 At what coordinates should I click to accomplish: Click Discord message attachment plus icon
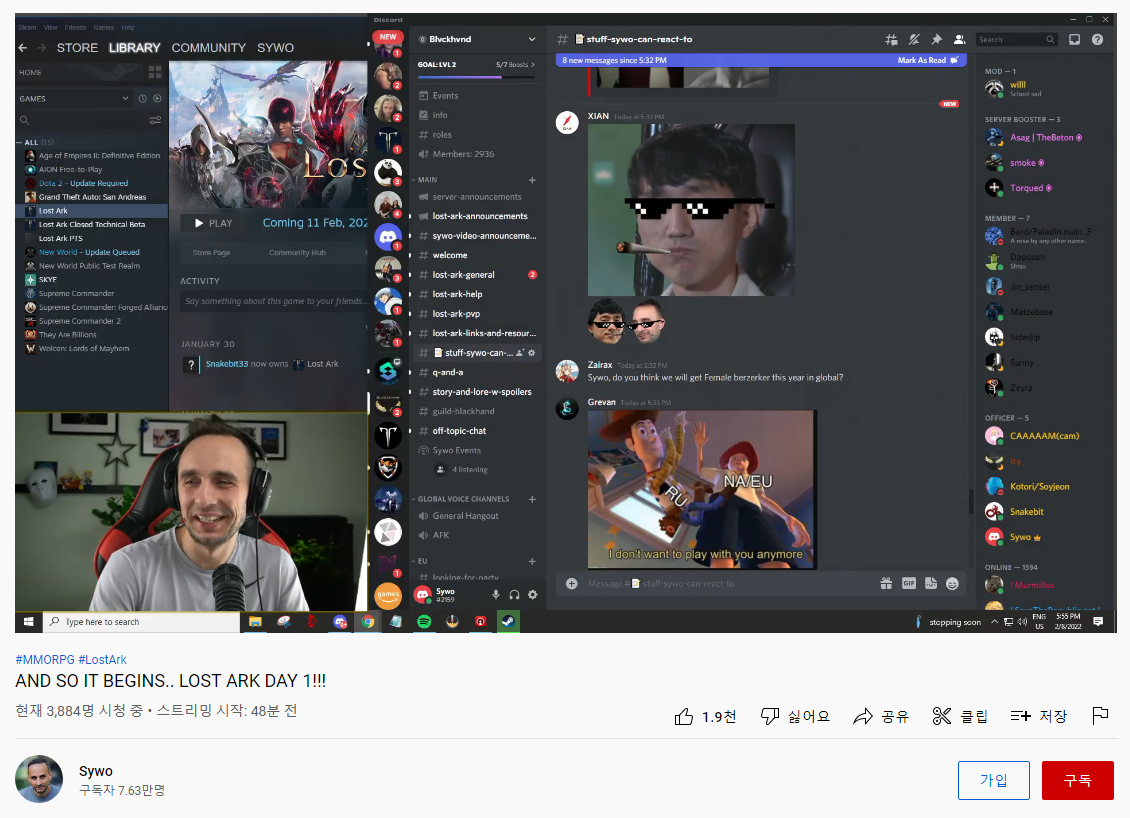571,584
